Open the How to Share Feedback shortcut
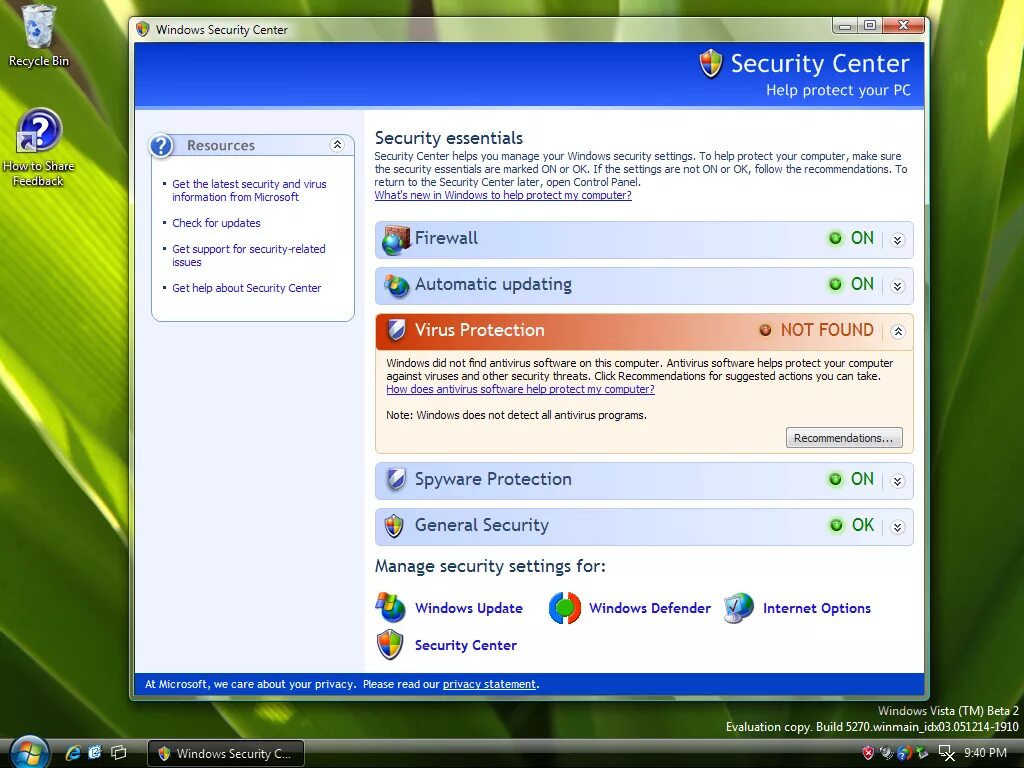The height and width of the screenshot is (768, 1024). click(39, 148)
